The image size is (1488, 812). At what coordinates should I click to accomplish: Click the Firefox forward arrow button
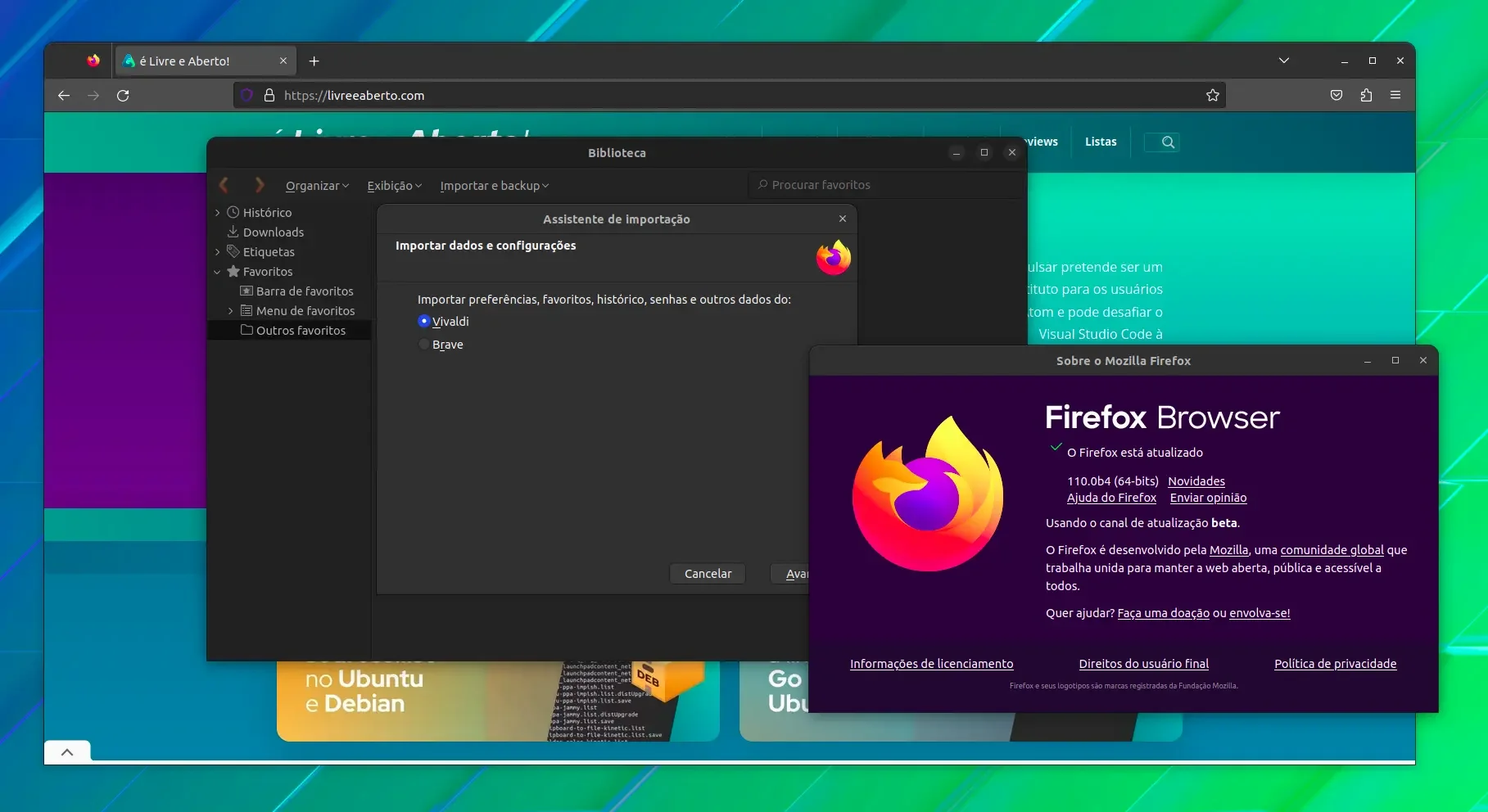[x=93, y=96]
